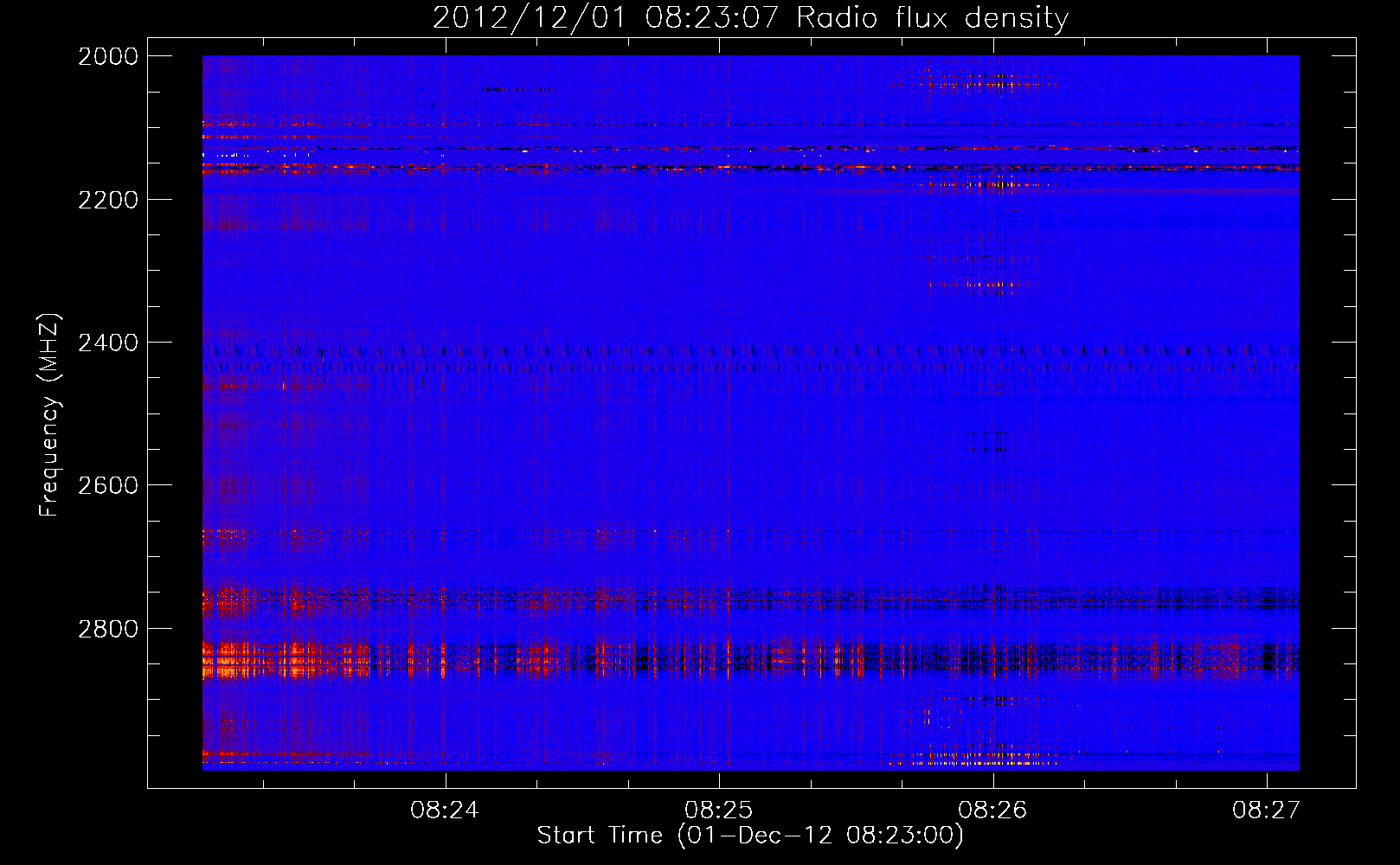Click the "Frequency (MHZ)" axis title
The width and height of the screenshot is (1400, 865).
coord(50,414)
